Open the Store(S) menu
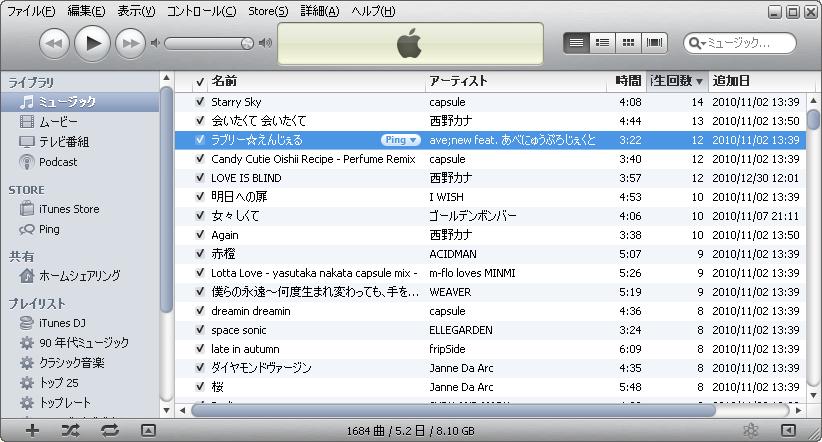This screenshot has height=442, width=822. tap(268, 11)
